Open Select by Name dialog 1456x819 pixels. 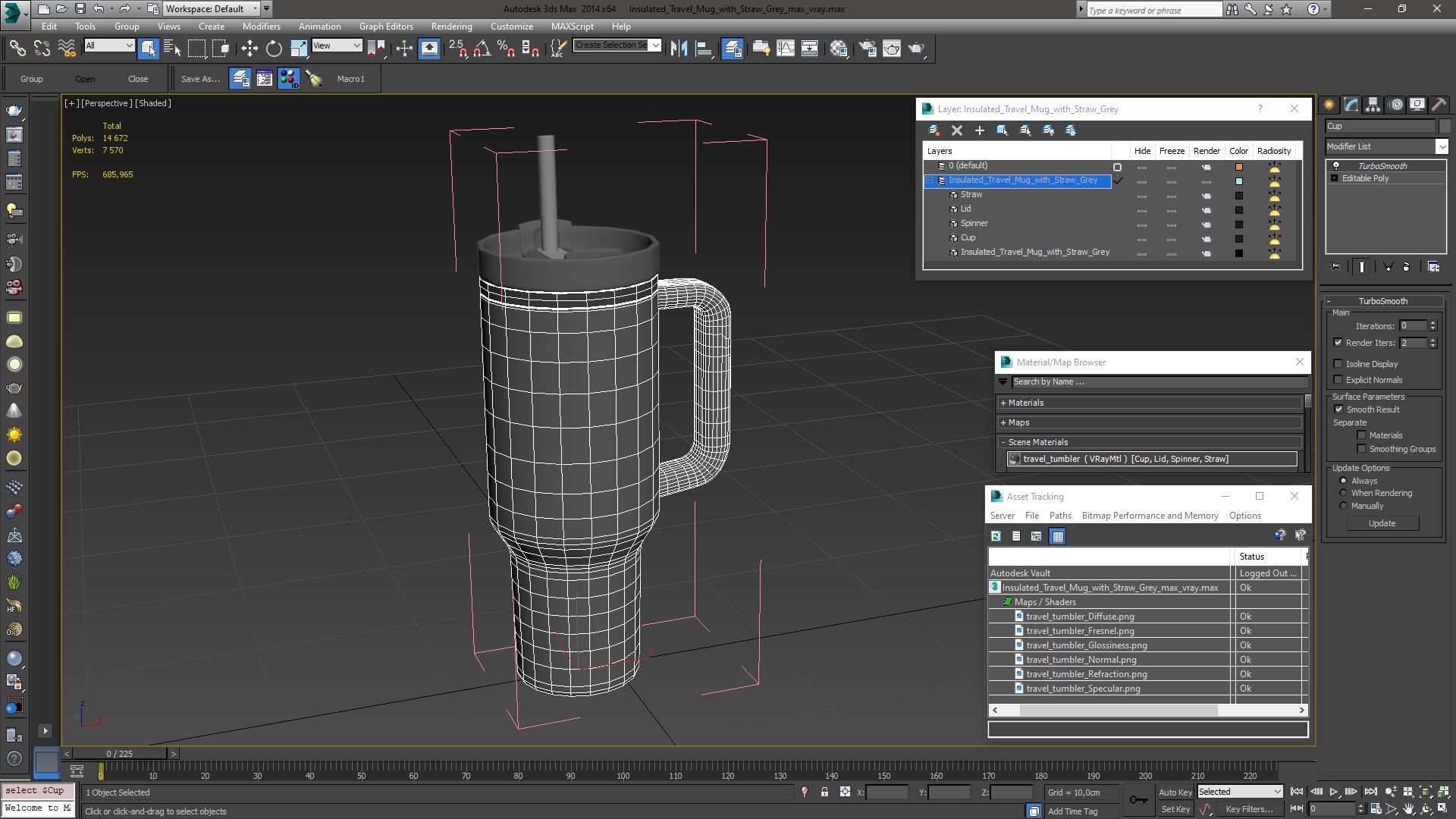172,49
